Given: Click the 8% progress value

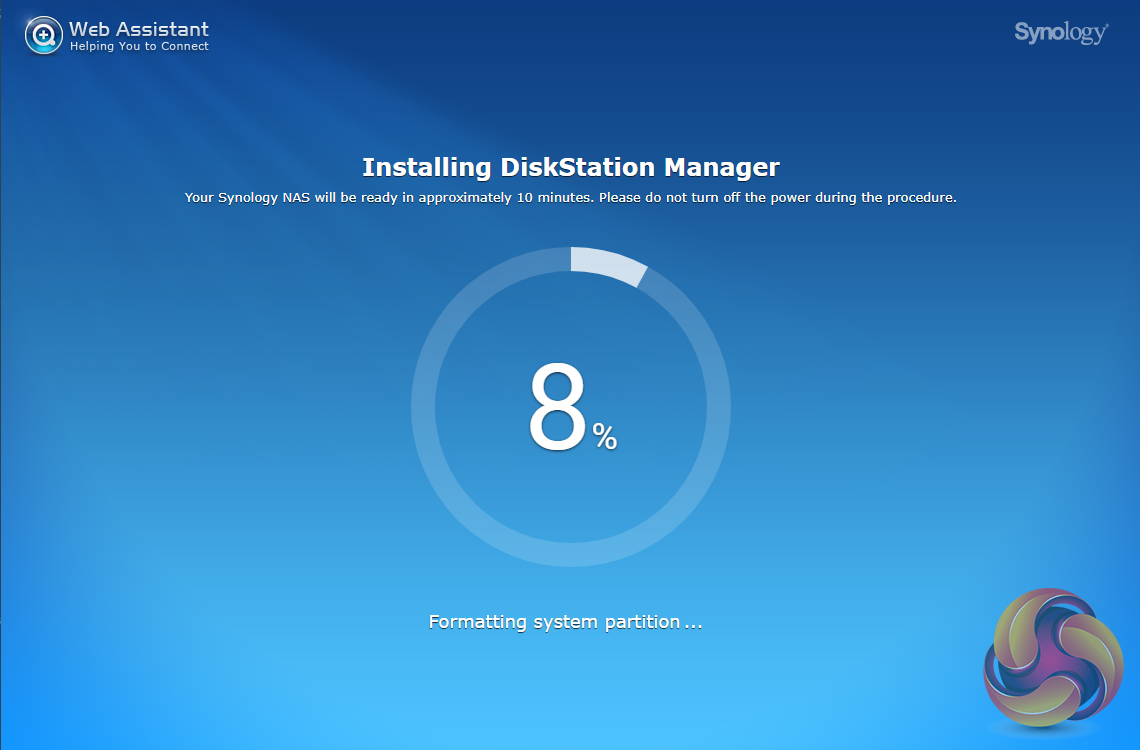Looking at the screenshot, I should (x=572, y=407).
